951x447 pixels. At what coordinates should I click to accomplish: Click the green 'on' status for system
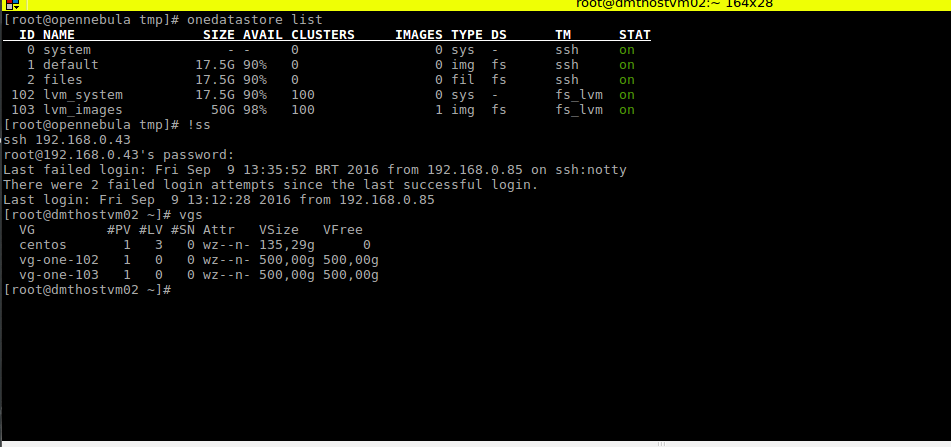point(627,50)
